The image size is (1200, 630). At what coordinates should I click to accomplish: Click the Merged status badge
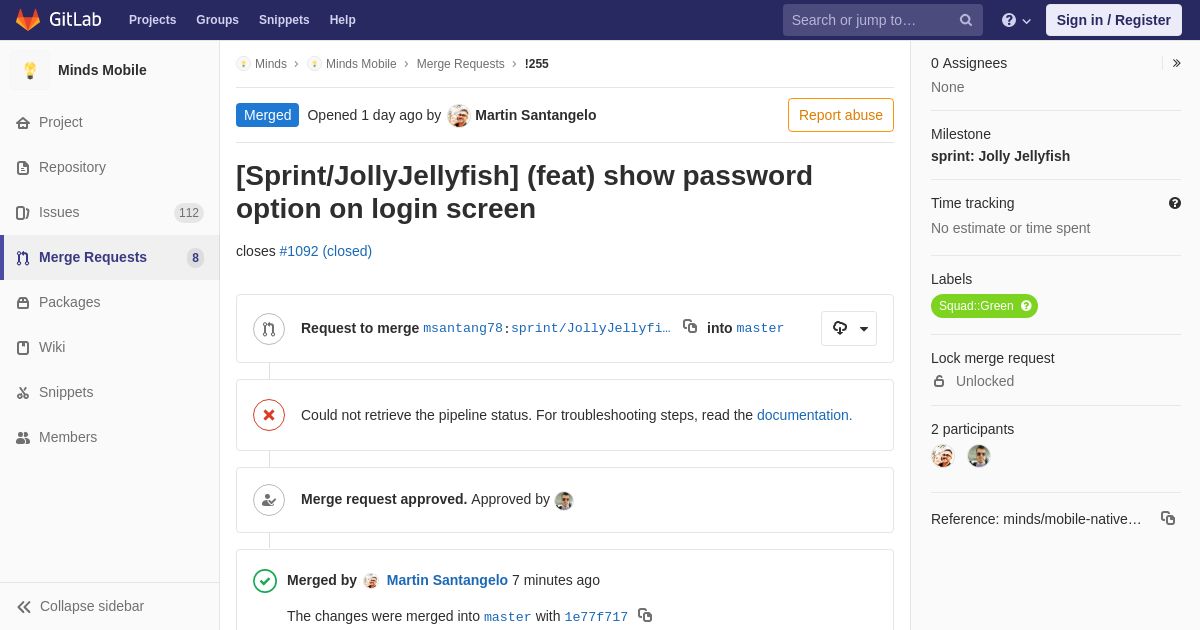[267, 115]
